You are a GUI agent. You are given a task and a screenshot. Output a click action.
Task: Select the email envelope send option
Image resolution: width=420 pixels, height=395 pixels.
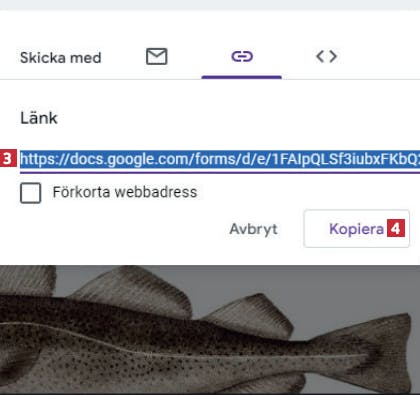[157, 56]
